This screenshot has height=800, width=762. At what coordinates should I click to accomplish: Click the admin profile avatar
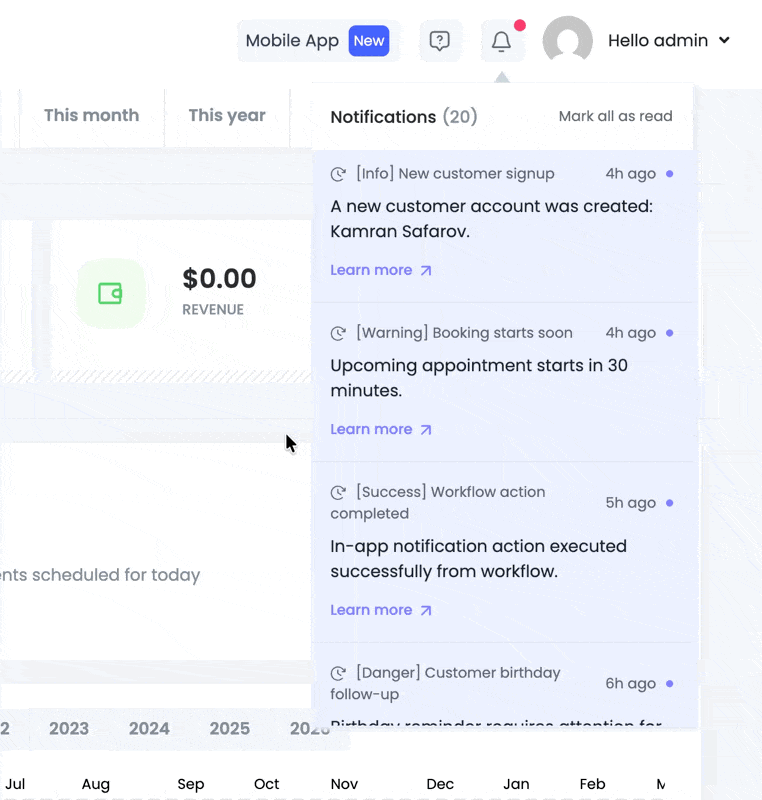[x=567, y=41]
